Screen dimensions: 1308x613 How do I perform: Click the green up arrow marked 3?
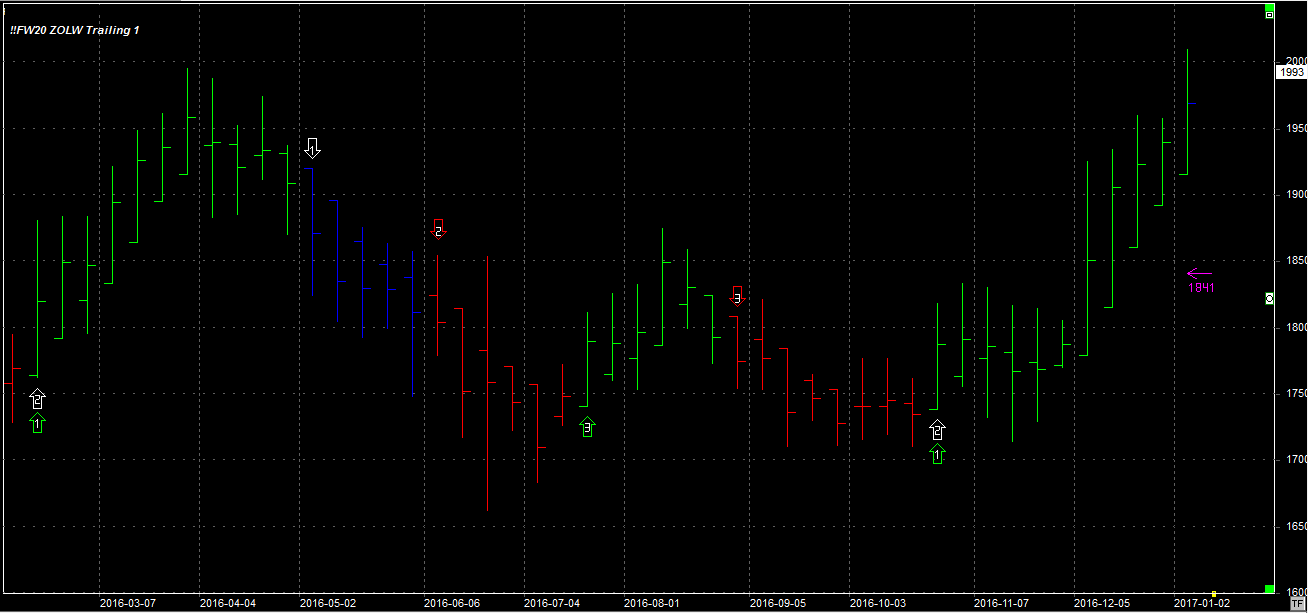[x=587, y=428]
